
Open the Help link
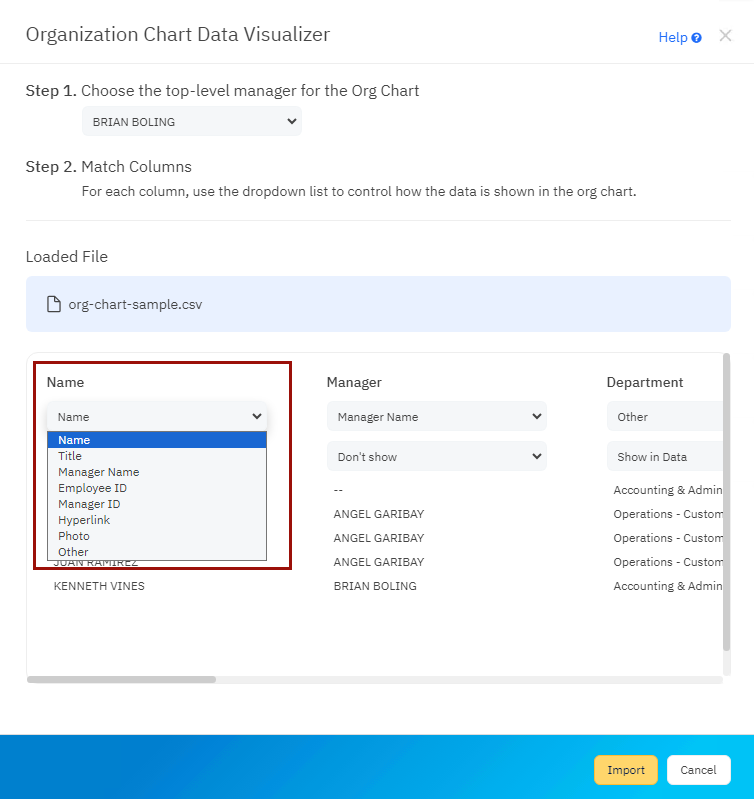672,38
